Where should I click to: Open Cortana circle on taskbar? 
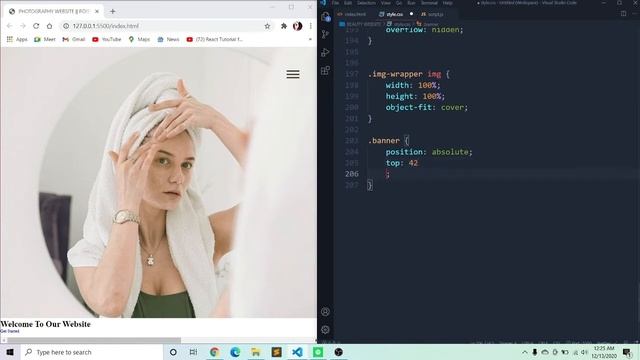(x=173, y=352)
